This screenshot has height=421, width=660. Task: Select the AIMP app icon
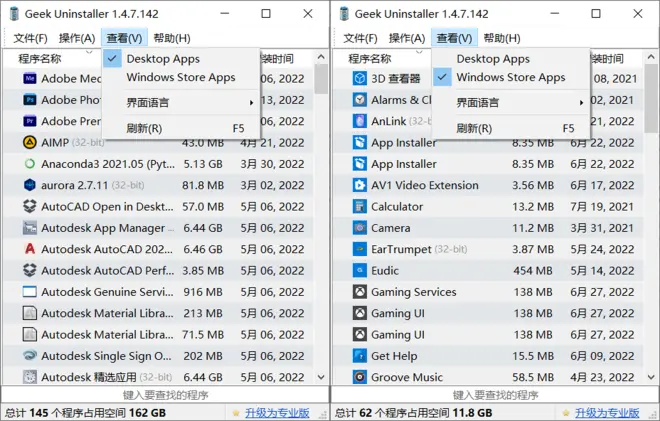29,143
